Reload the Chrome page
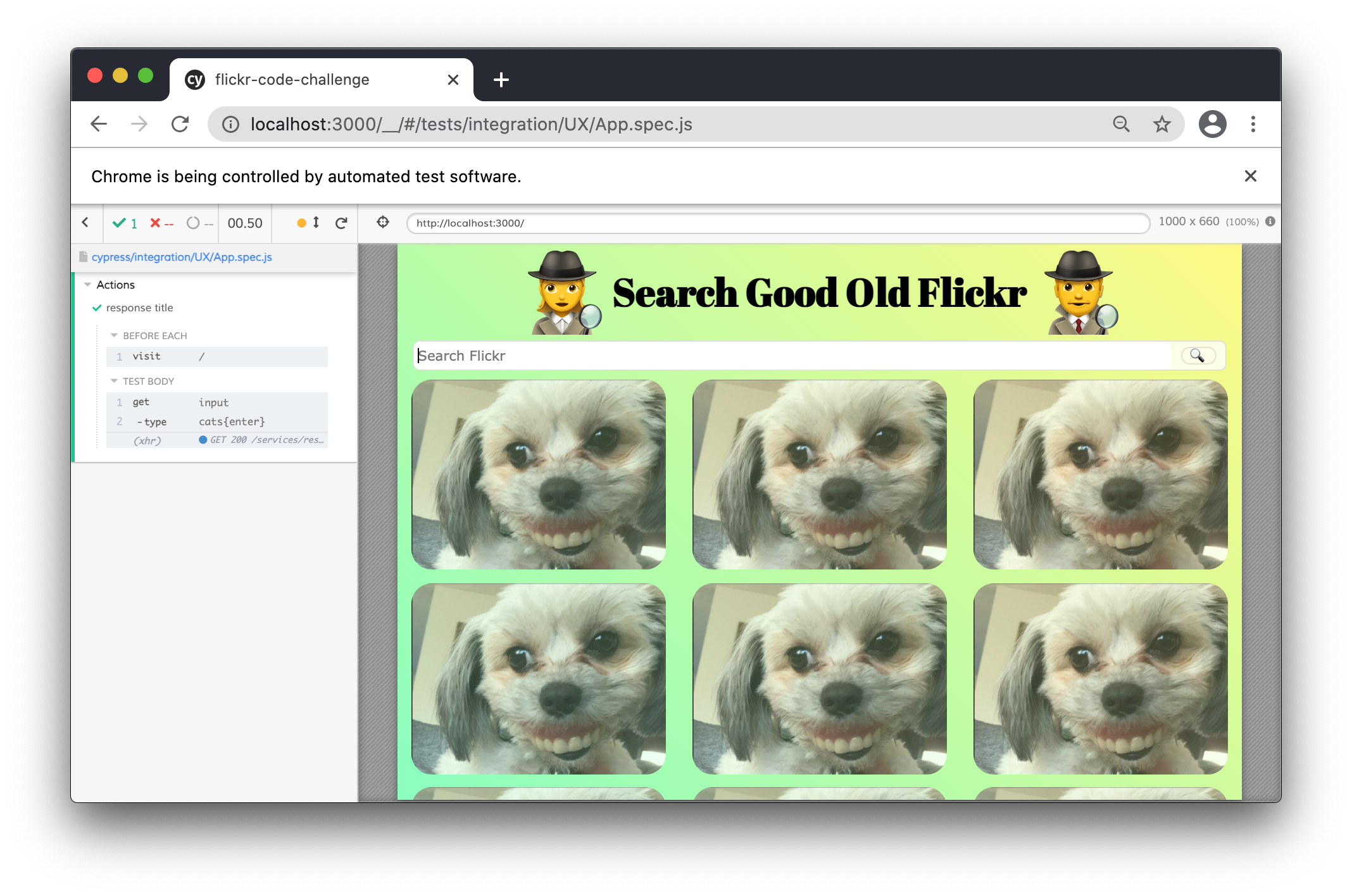Screen dimensions: 1352x896 (180, 124)
